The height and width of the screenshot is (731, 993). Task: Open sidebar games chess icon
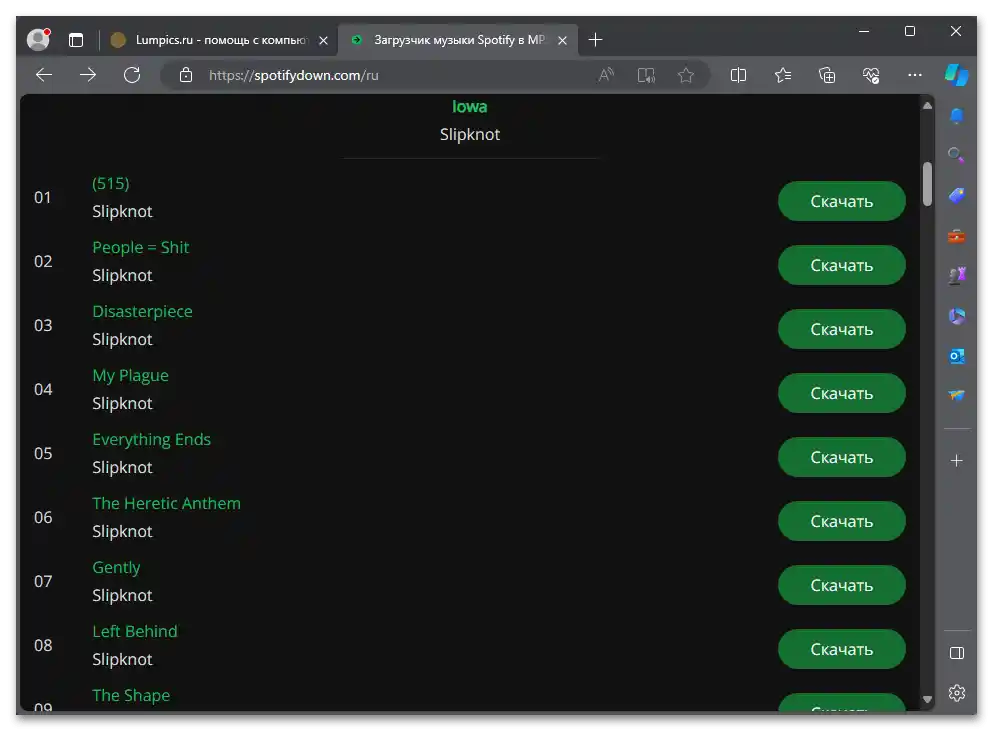coord(957,276)
